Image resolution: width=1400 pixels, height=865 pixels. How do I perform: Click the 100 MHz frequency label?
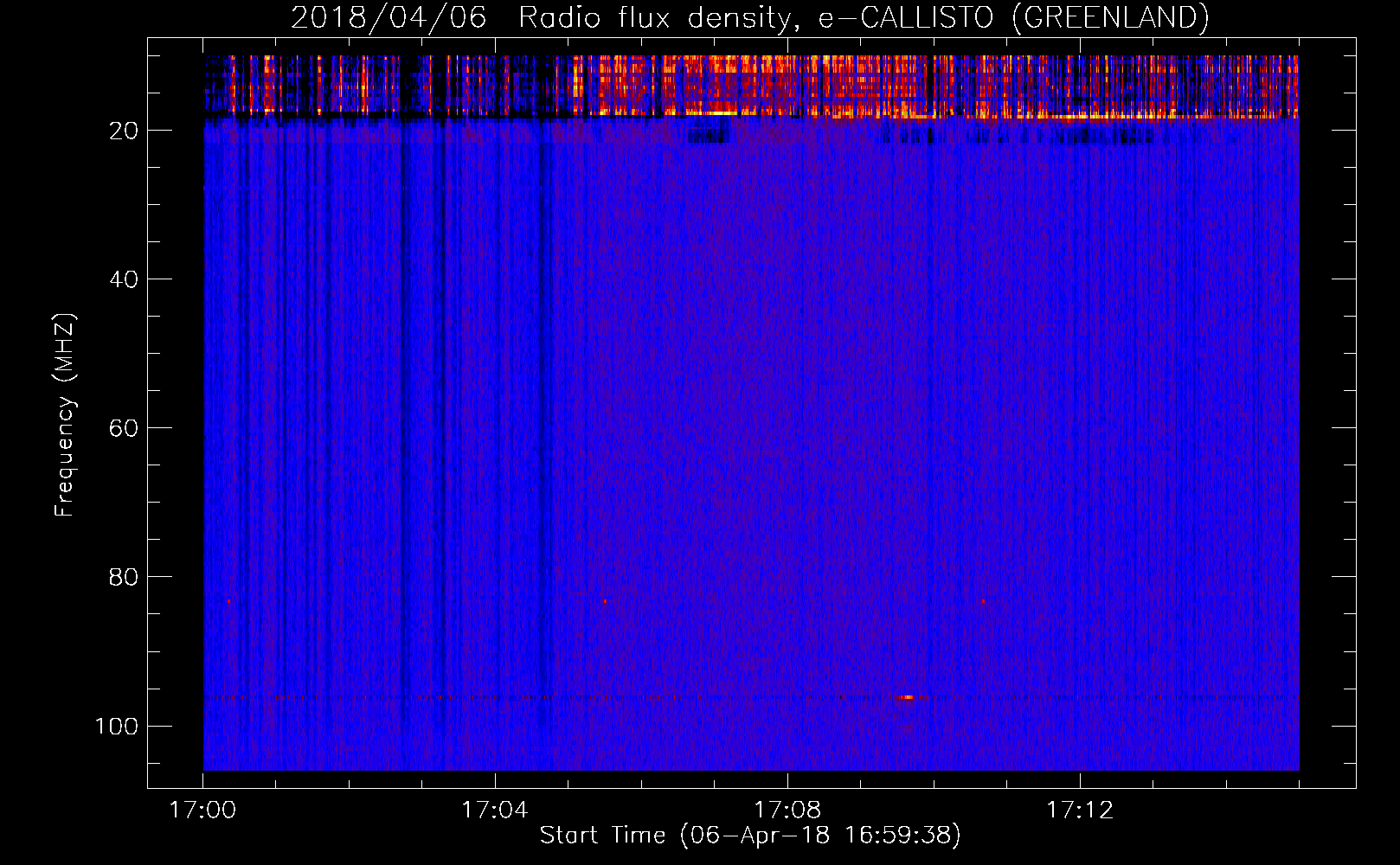[x=117, y=726]
